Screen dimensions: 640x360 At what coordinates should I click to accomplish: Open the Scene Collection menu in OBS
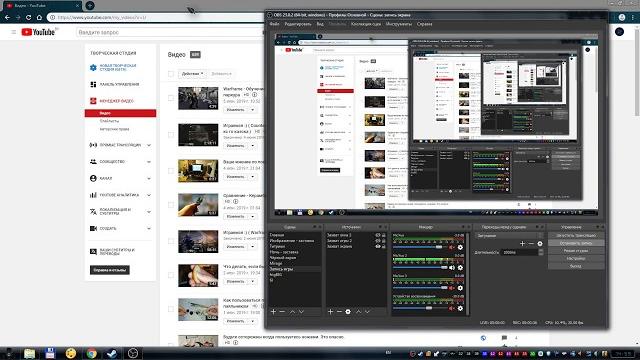(x=366, y=24)
